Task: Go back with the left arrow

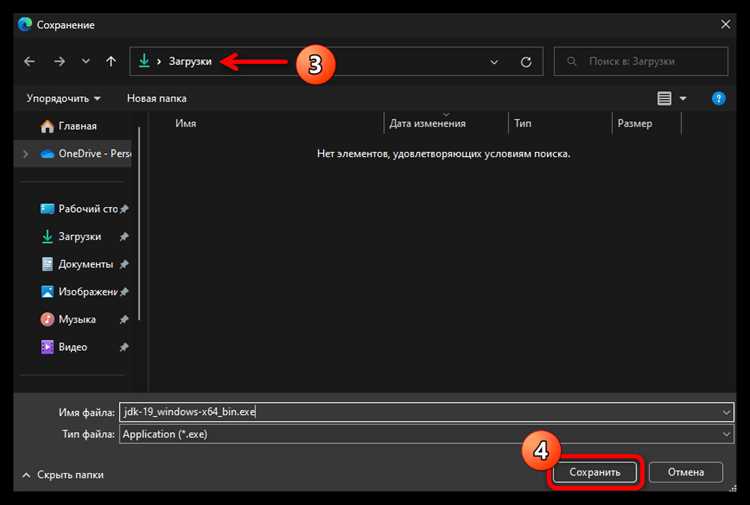Action: pyautogui.click(x=30, y=61)
